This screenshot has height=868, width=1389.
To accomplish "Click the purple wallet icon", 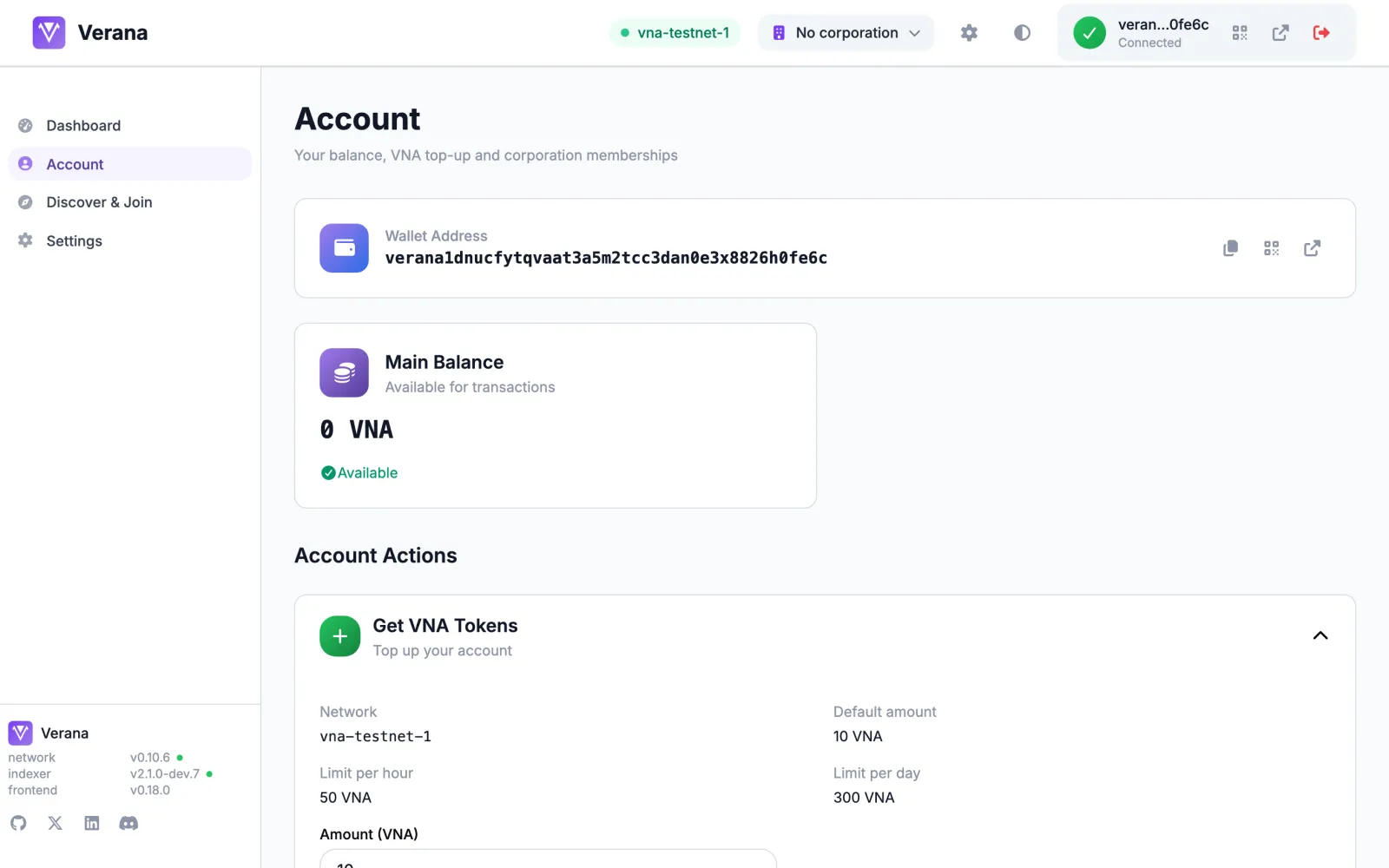I will click(x=344, y=248).
